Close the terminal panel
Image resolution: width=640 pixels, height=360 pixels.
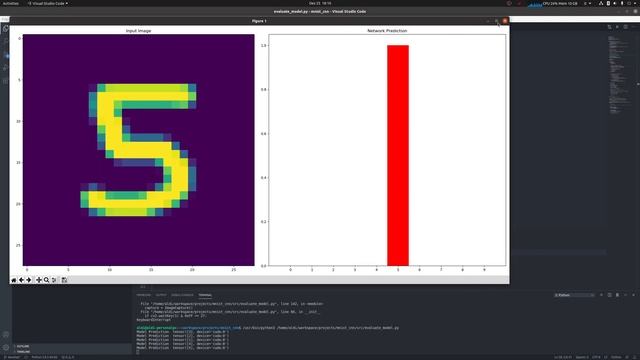[x=633, y=295]
